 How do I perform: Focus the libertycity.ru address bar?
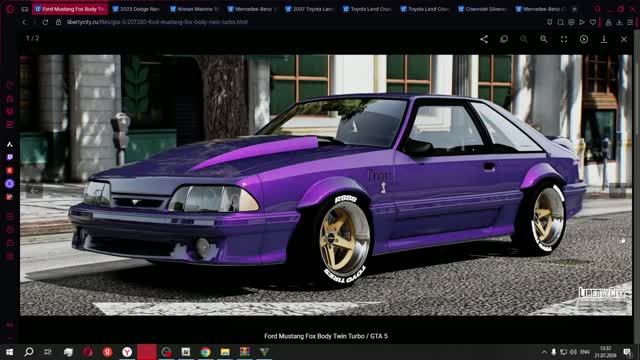tap(157, 22)
